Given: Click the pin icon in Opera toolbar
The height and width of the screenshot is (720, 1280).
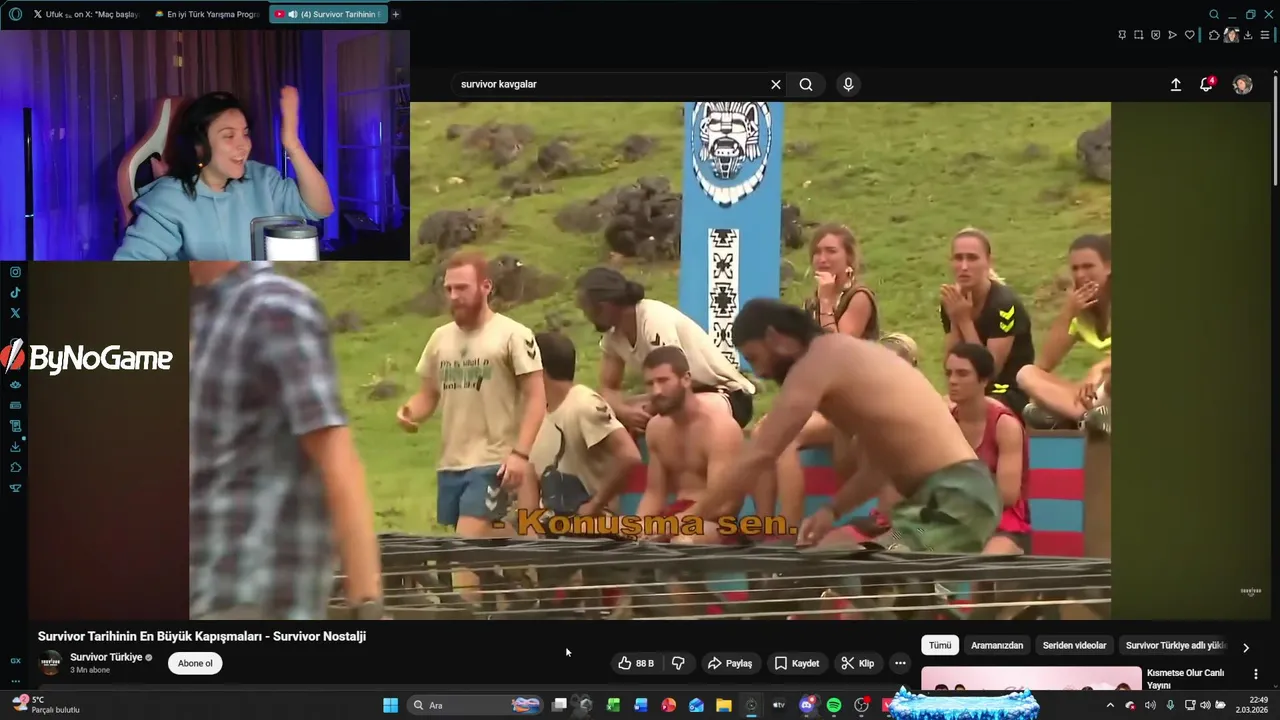Looking at the screenshot, I should (x=1122, y=35).
